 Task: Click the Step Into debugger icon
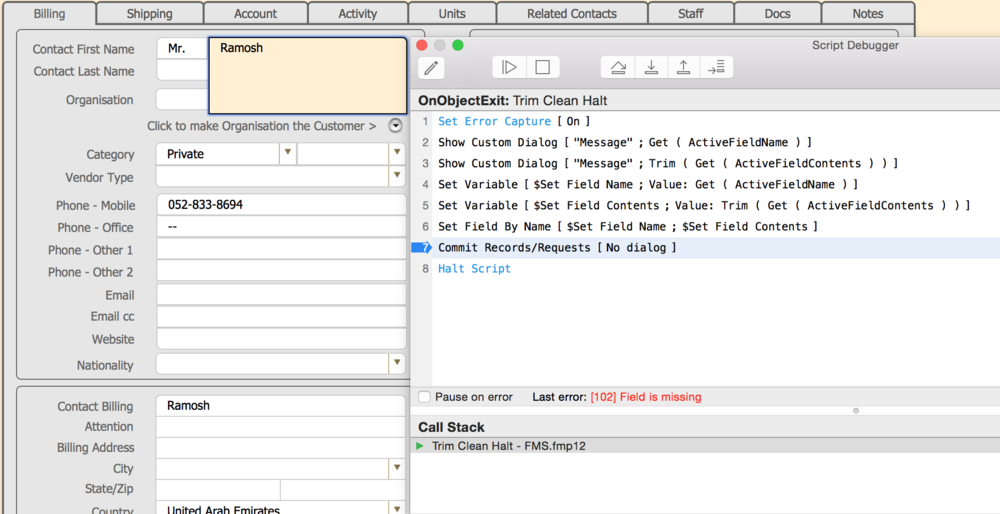[651, 67]
